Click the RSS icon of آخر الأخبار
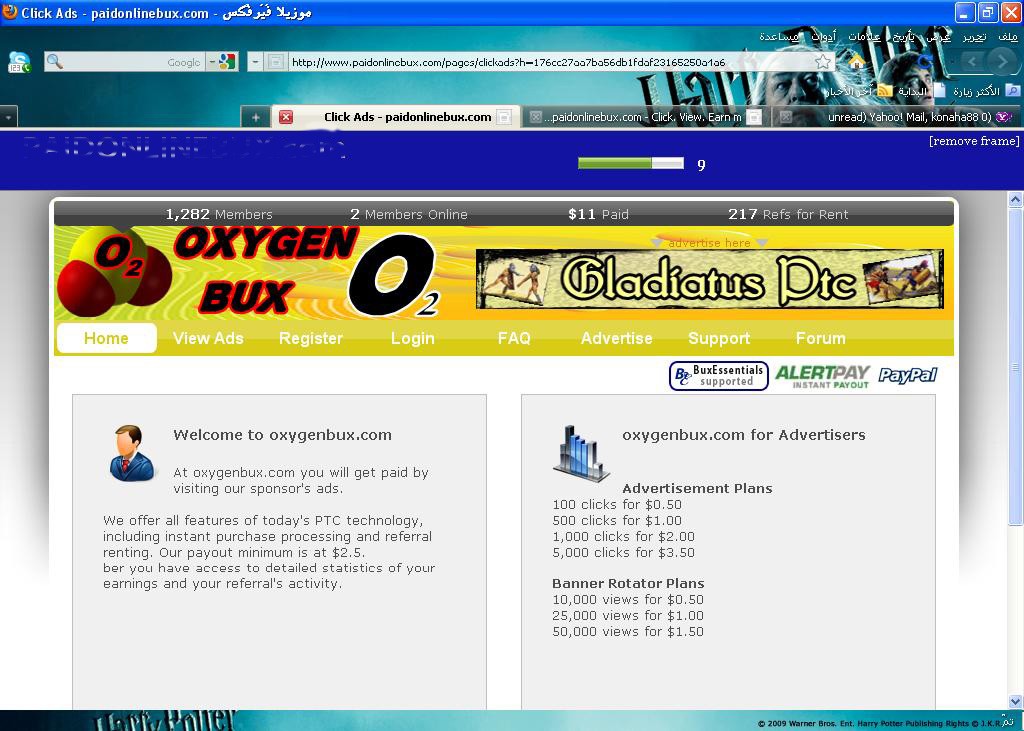1024x731 pixels. pos(884,91)
